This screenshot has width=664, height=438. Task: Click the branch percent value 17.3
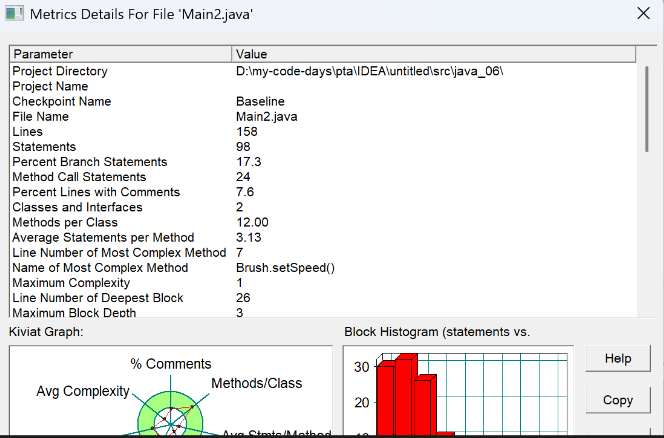(249, 162)
